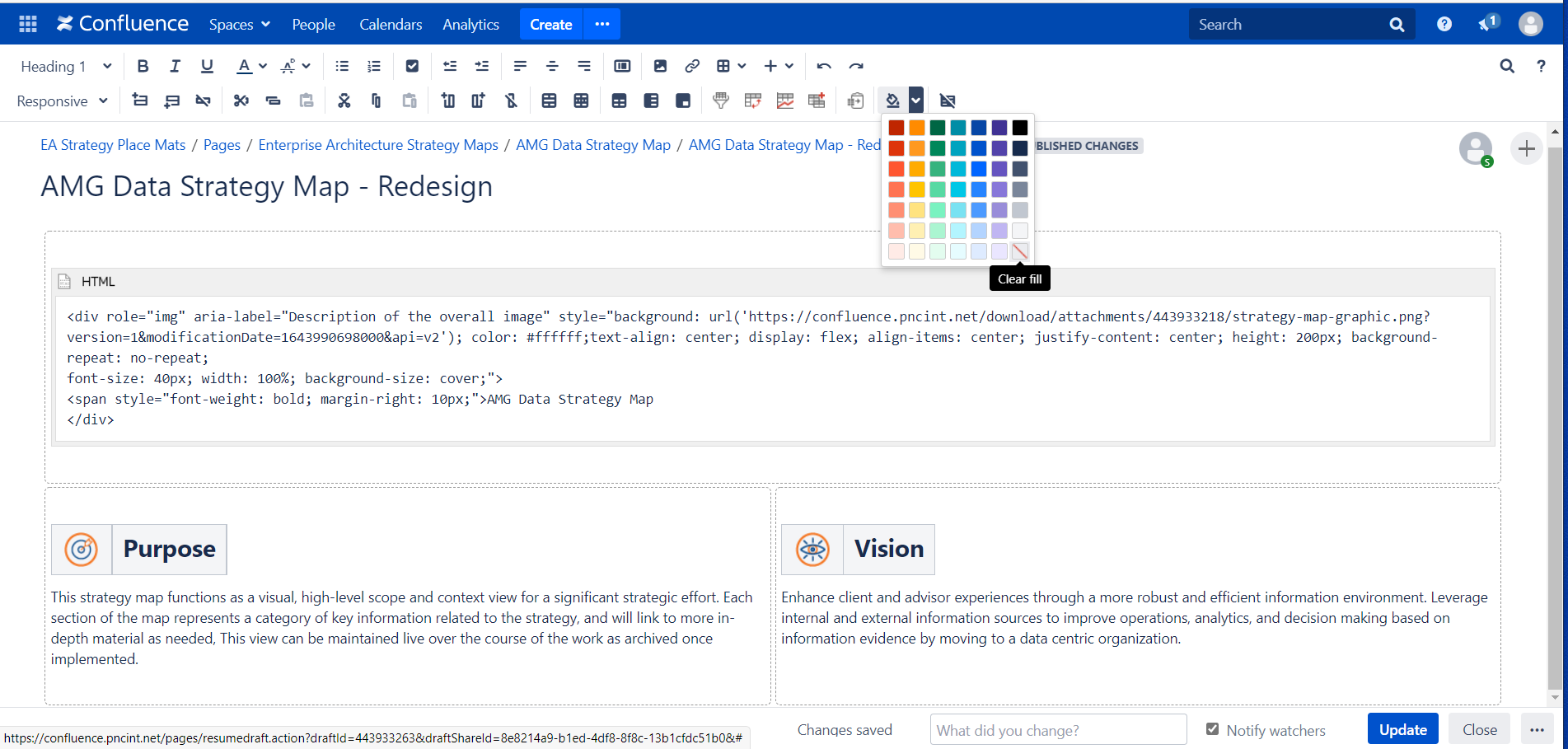The height and width of the screenshot is (749, 1568).
Task: Expand the Heading 1 paragraph style dropdown
Action: tap(66, 66)
